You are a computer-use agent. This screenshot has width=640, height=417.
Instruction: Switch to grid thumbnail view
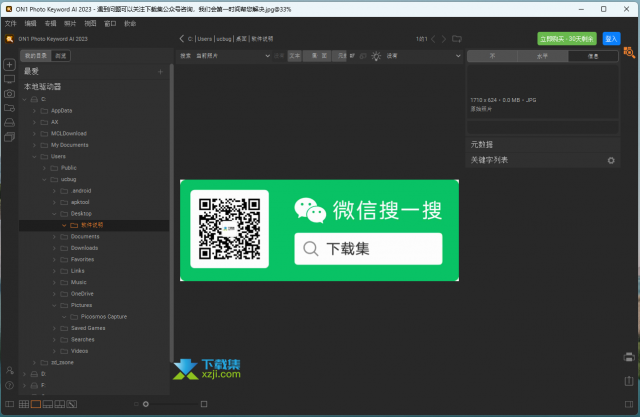pos(24,404)
